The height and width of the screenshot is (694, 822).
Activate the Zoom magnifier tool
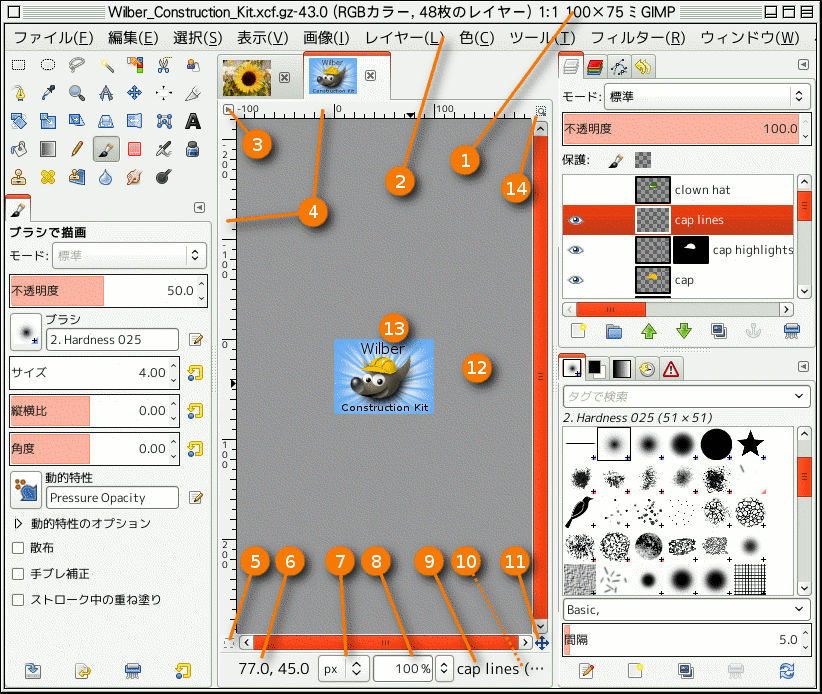(x=76, y=93)
